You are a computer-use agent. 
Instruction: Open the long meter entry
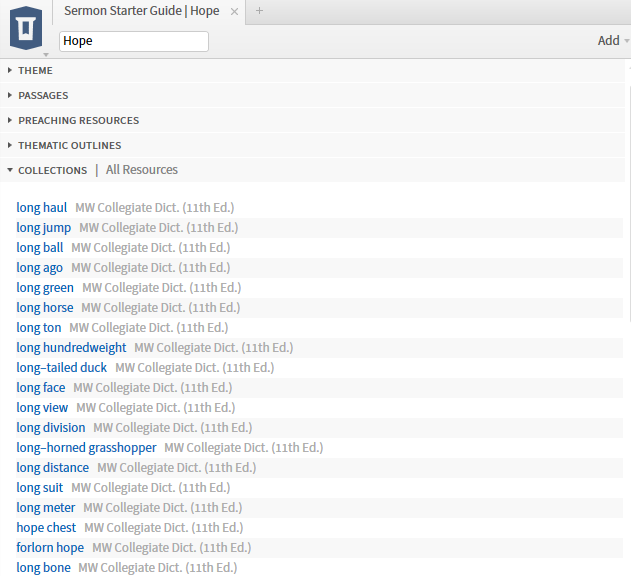click(x=45, y=508)
